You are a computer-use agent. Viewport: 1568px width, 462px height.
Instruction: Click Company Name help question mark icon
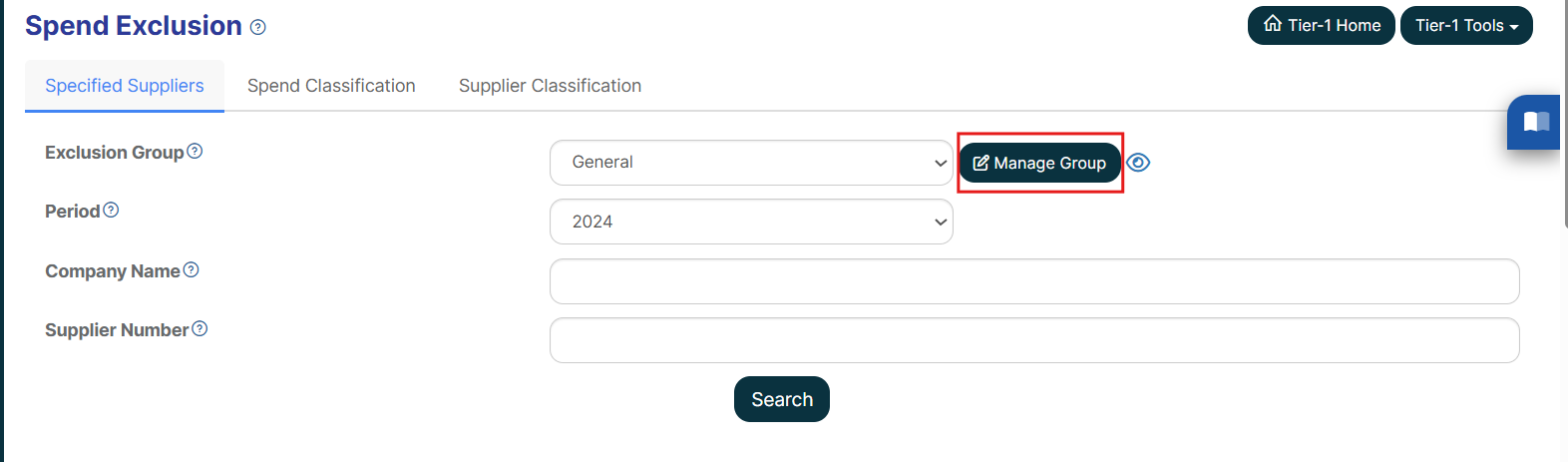click(192, 269)
